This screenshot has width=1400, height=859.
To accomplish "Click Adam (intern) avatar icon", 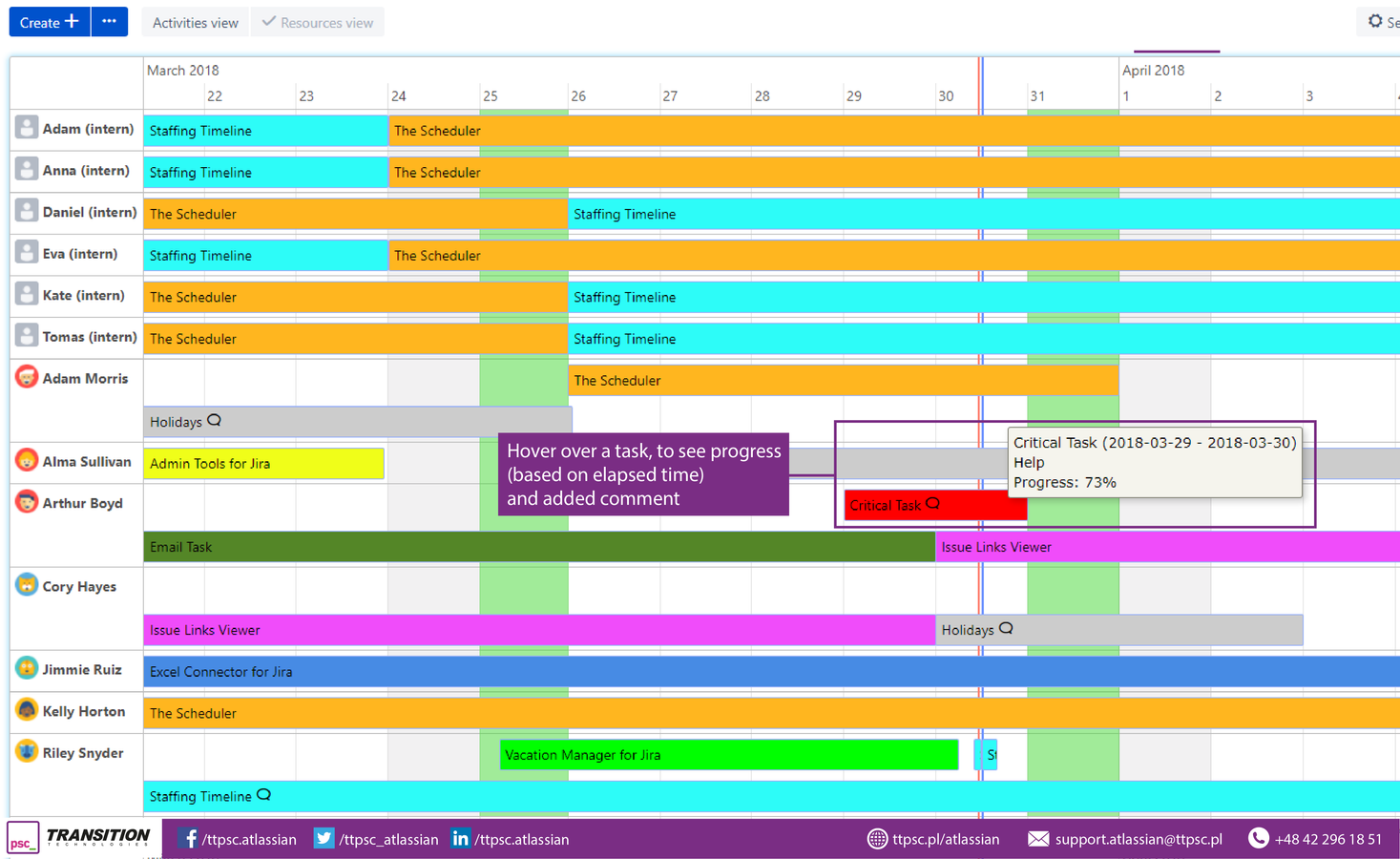I will click(27, 127).
